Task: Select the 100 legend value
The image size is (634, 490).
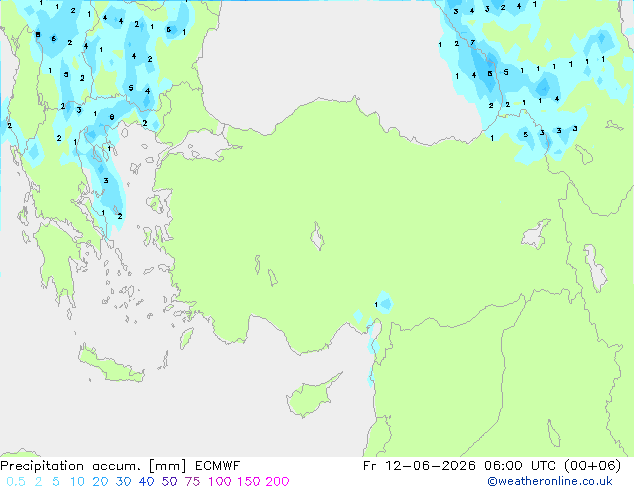Action: (220, 482)
